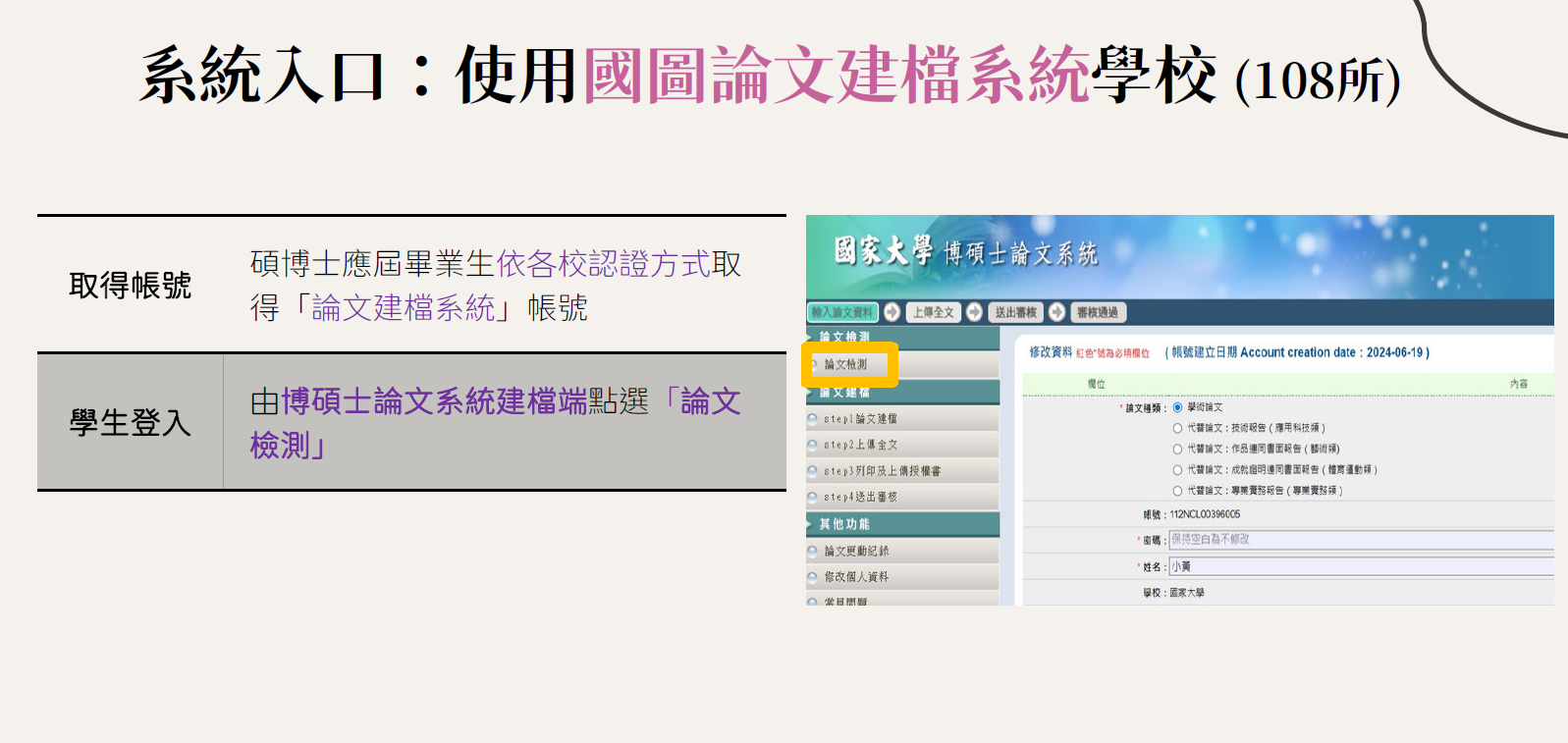This screenshot has width=1568, height=743.
Task: Collapse the 其他功能 sidebar section header
Action: 844,524
